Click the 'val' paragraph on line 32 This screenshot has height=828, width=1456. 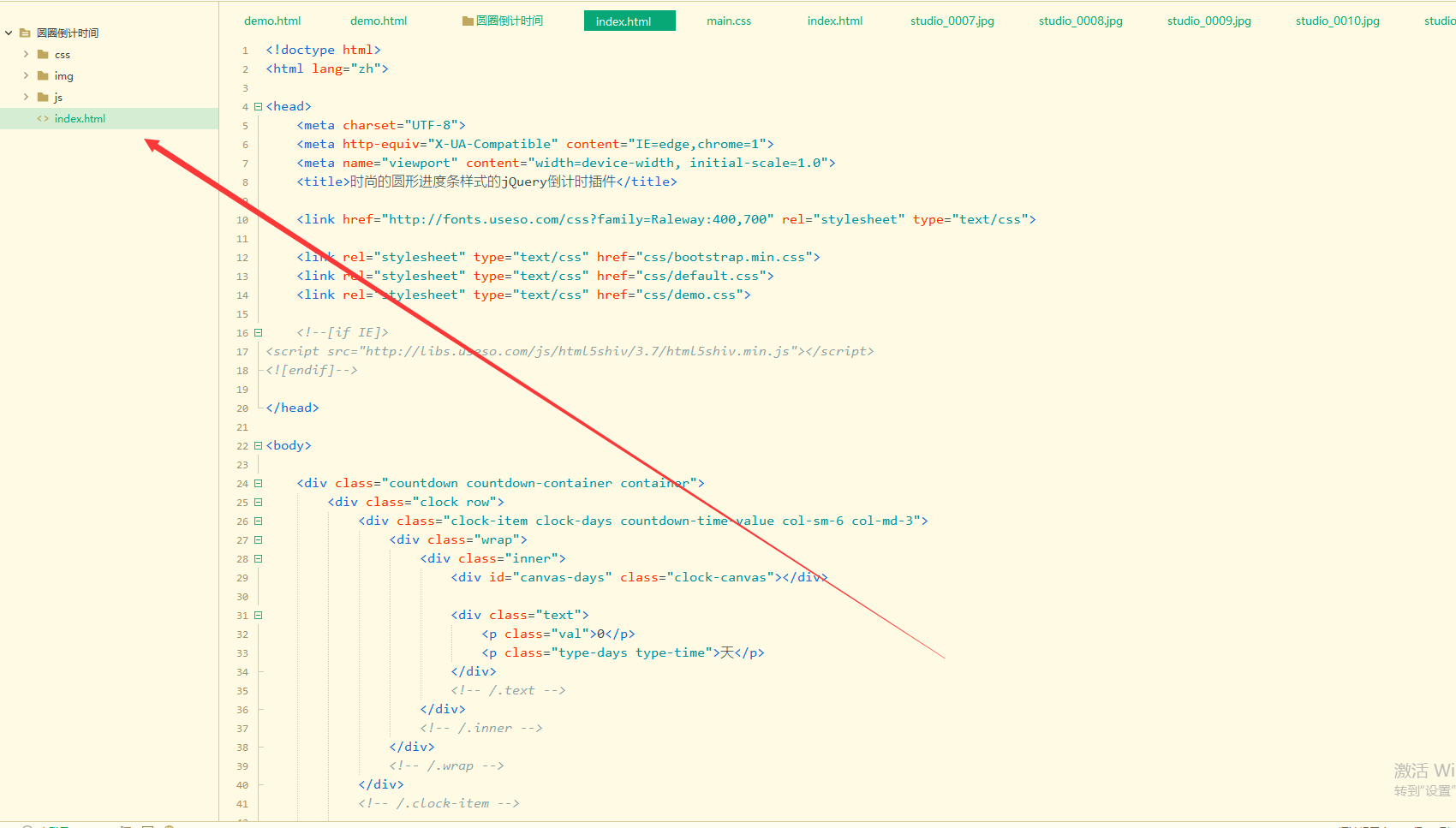pyautogui.click(x=558, y=634)
